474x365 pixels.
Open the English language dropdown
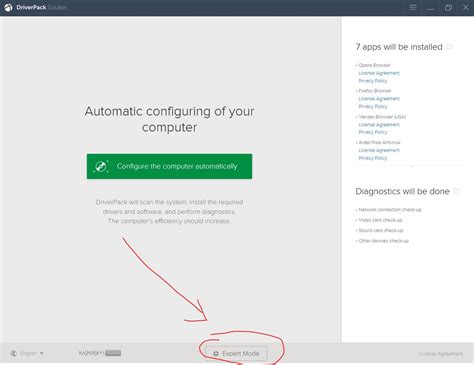tap(28, 353)
